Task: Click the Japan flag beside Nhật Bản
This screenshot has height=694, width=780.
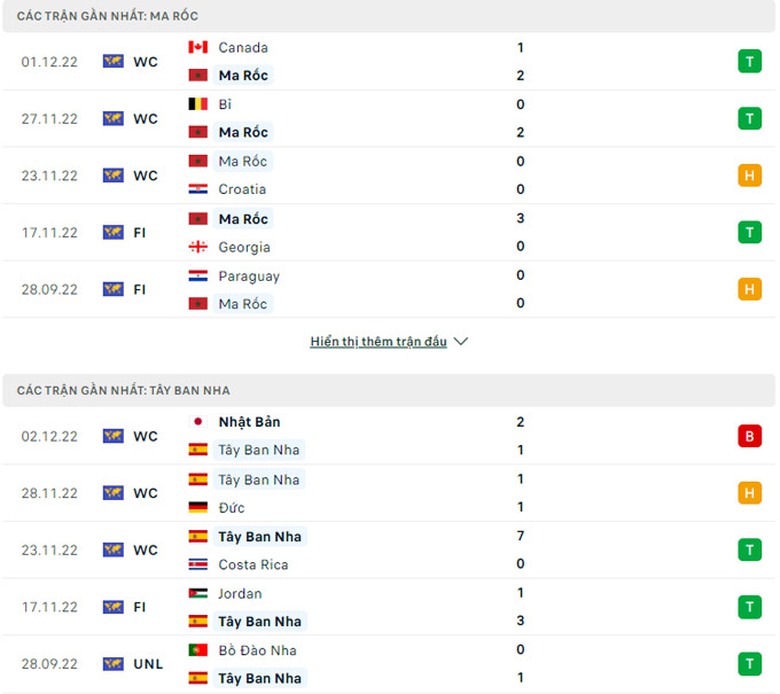Action: tap(198, 422)
